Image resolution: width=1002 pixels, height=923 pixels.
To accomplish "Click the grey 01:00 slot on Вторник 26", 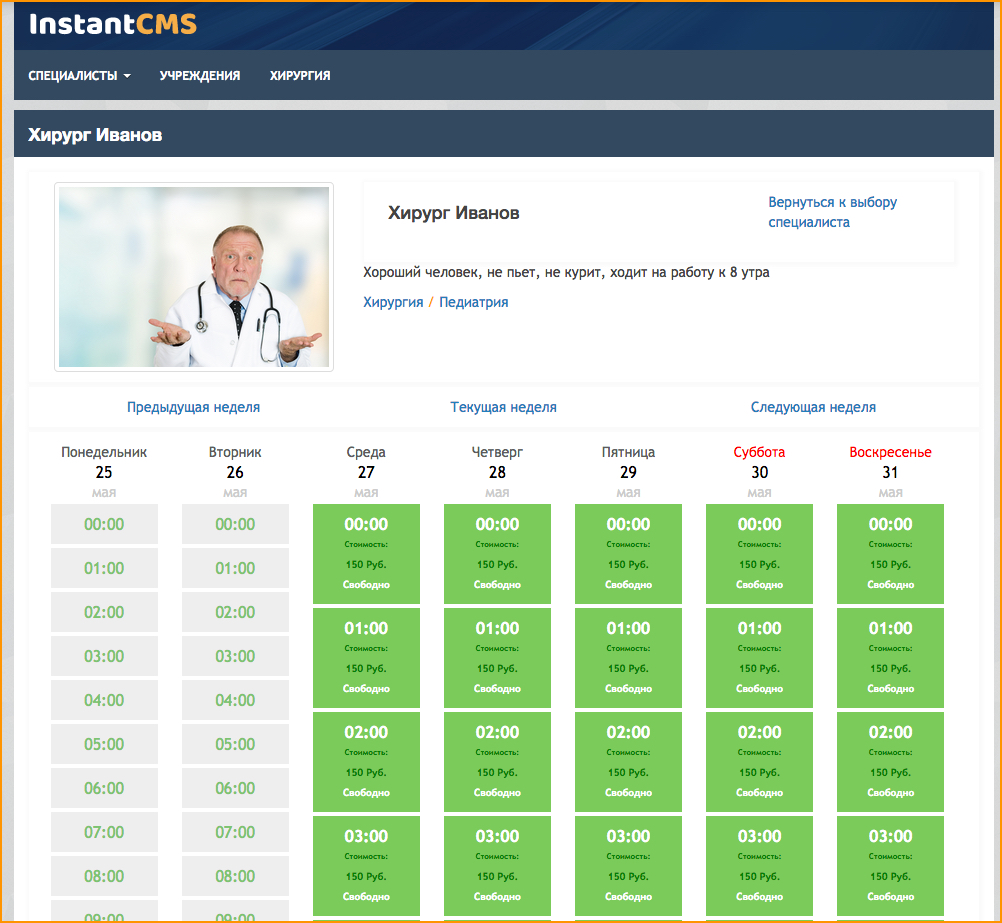I will [235, 568].
